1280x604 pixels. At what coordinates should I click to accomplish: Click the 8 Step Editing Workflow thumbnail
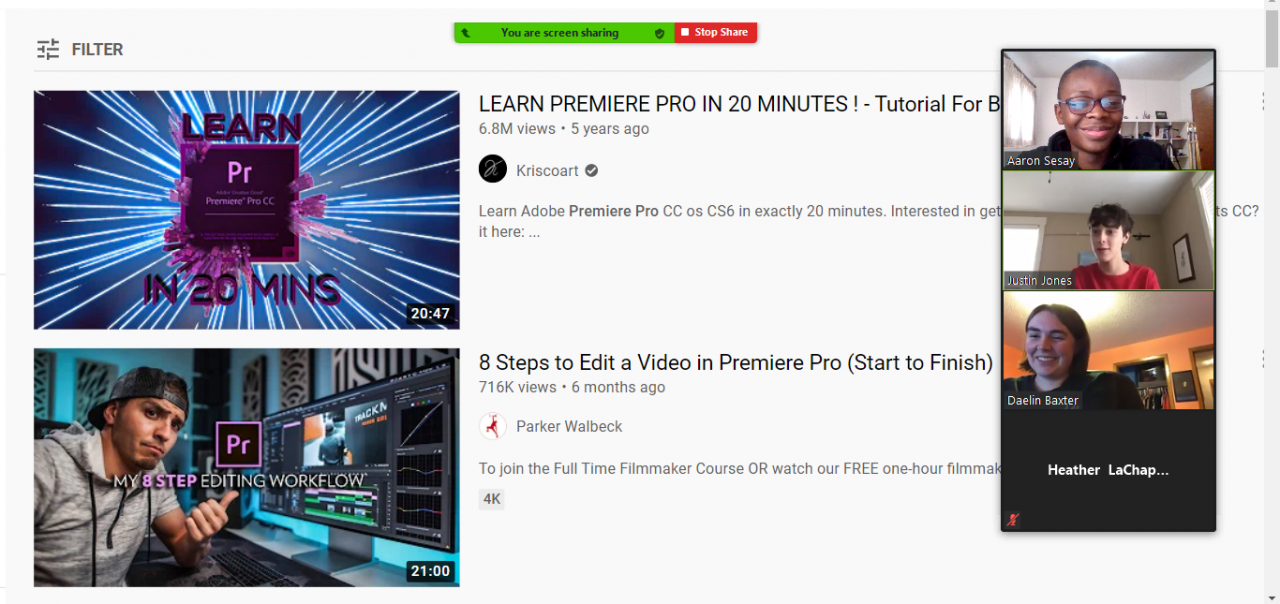(x=247, y=467)
